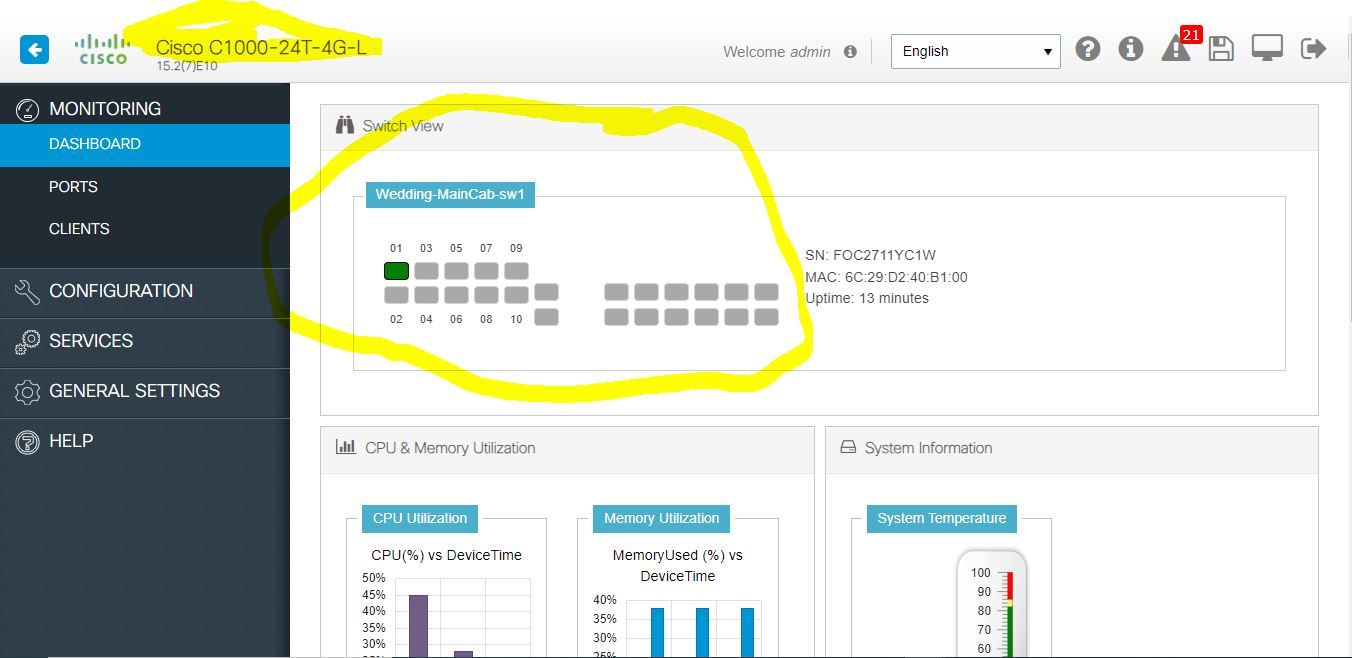Click the green active port 01
Screen dimensions: 1352x658
[396, 271]
